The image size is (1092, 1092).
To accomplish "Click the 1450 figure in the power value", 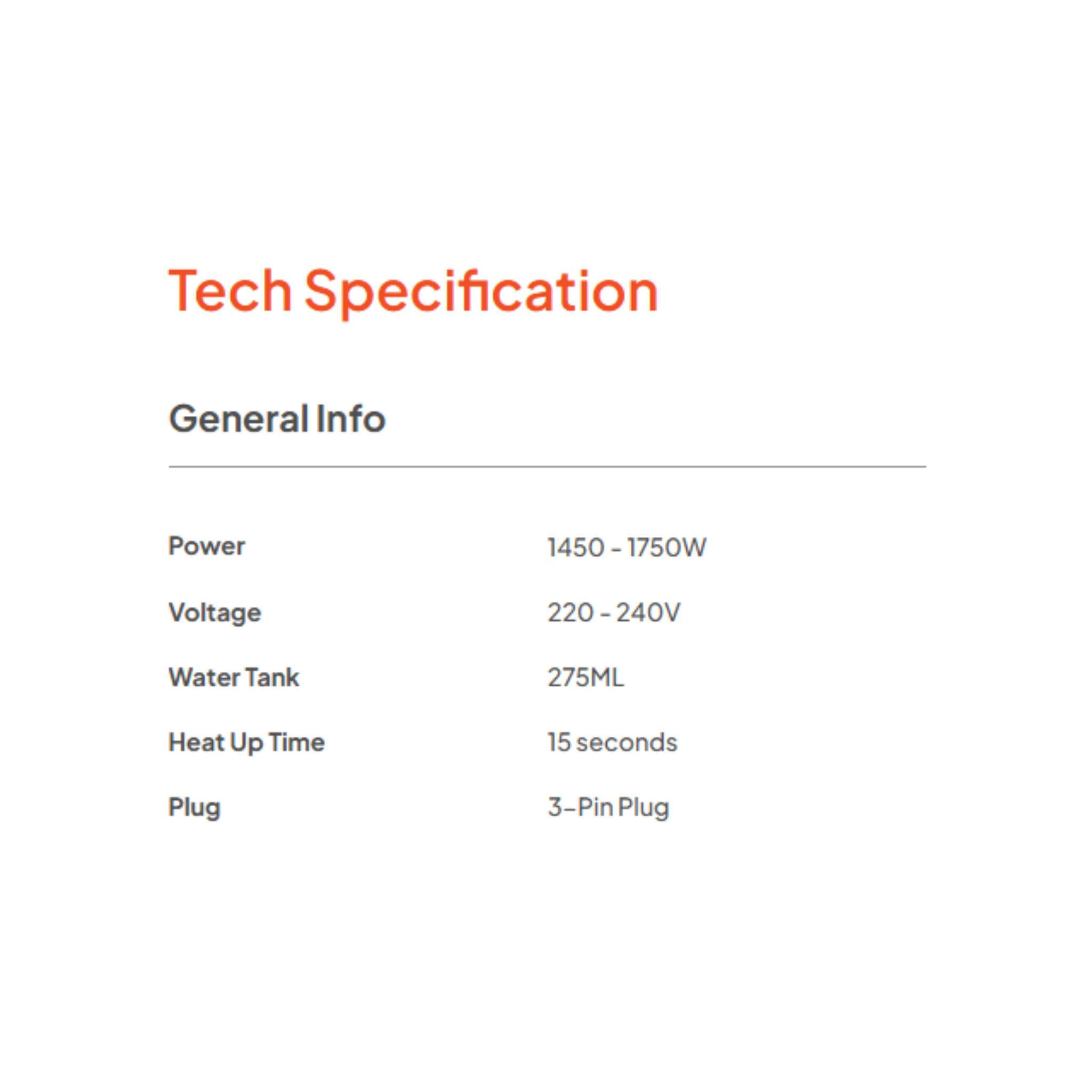I will pyautogui.click(x=575, y=547).
